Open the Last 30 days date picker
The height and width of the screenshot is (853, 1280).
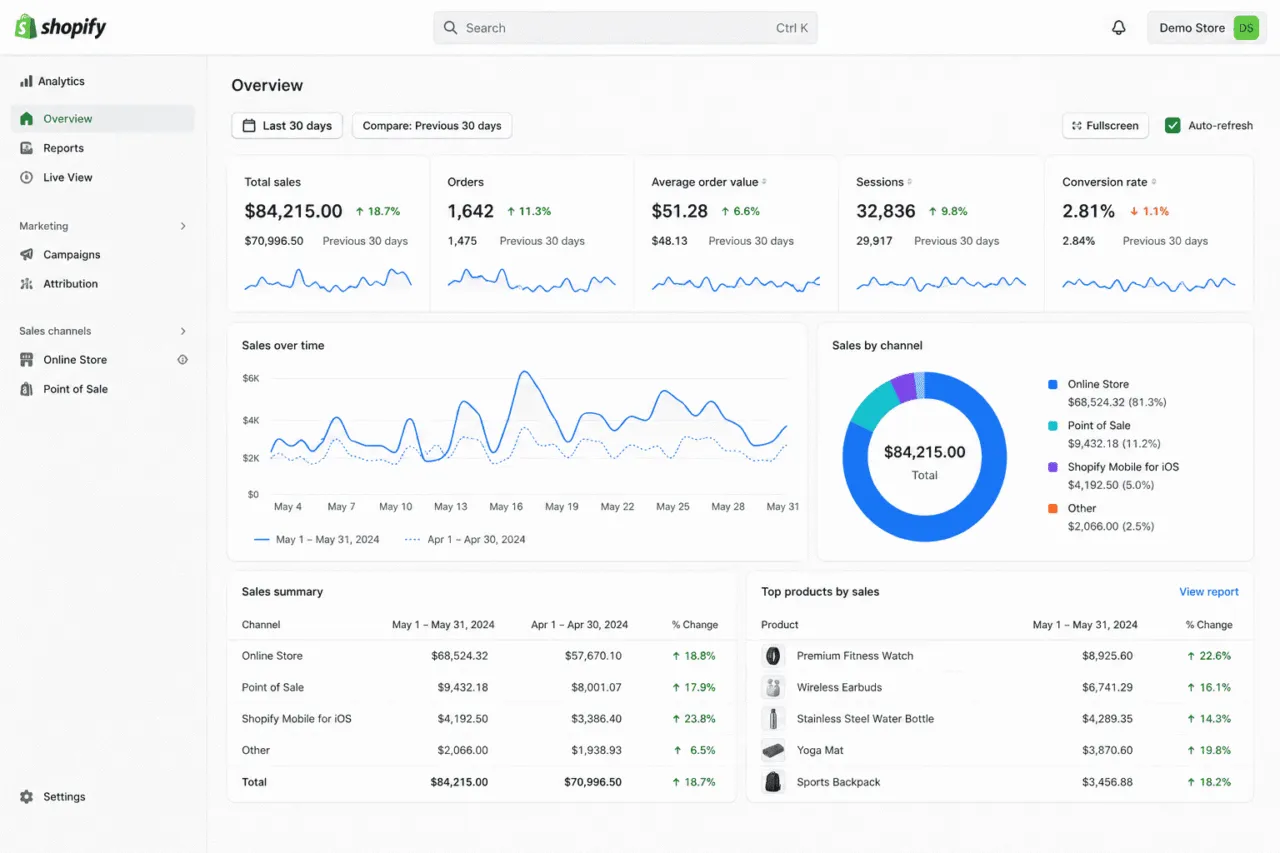288,126
